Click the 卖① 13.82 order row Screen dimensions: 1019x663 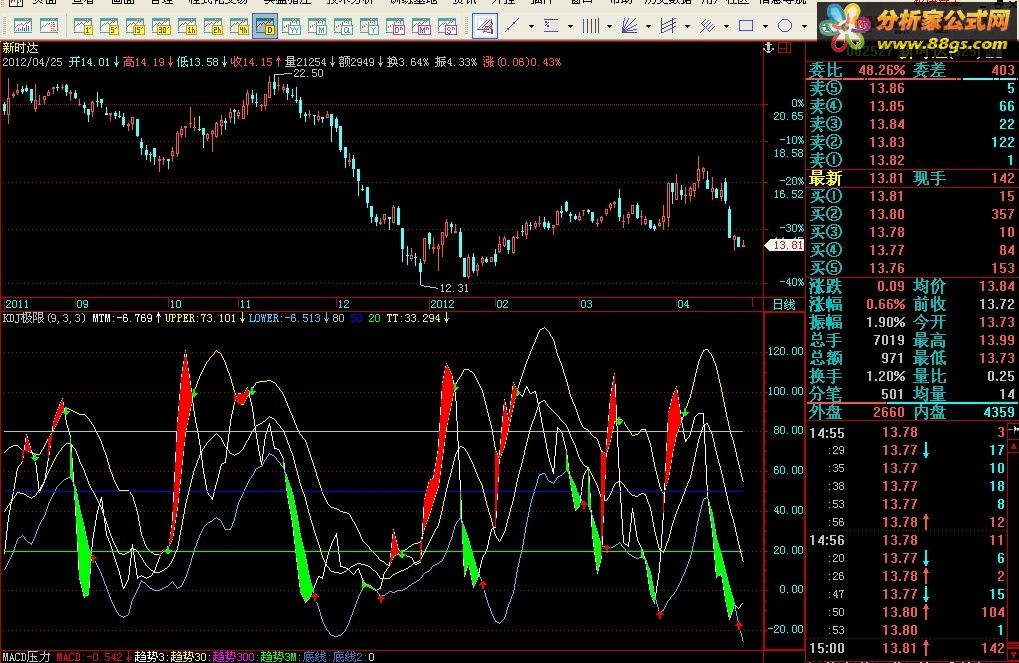pyautogui.click(x=912, y=160)
